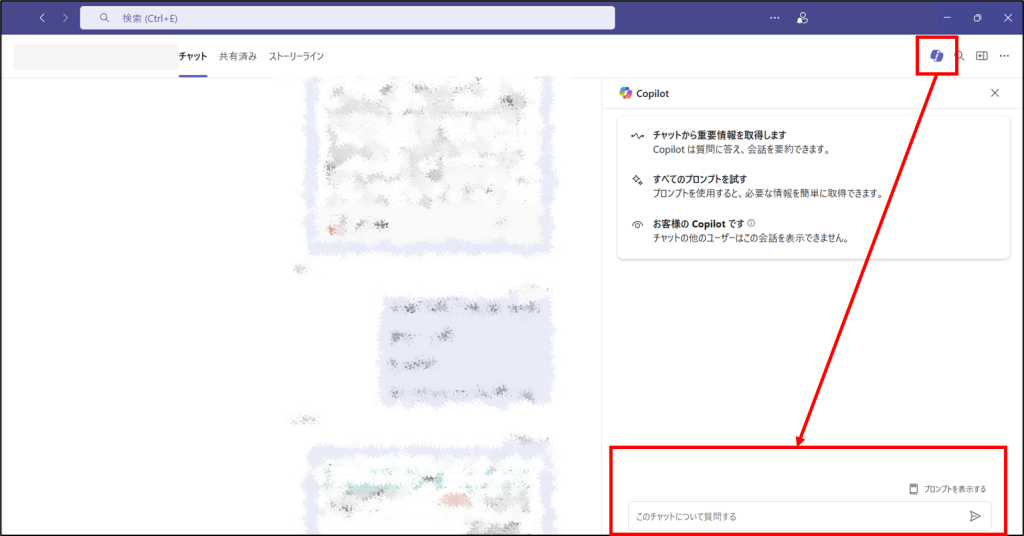The width and height of the screenshot is (1024, 536).
Task: Click プロンプトを表示する button
Action: [x=947, y=489]
